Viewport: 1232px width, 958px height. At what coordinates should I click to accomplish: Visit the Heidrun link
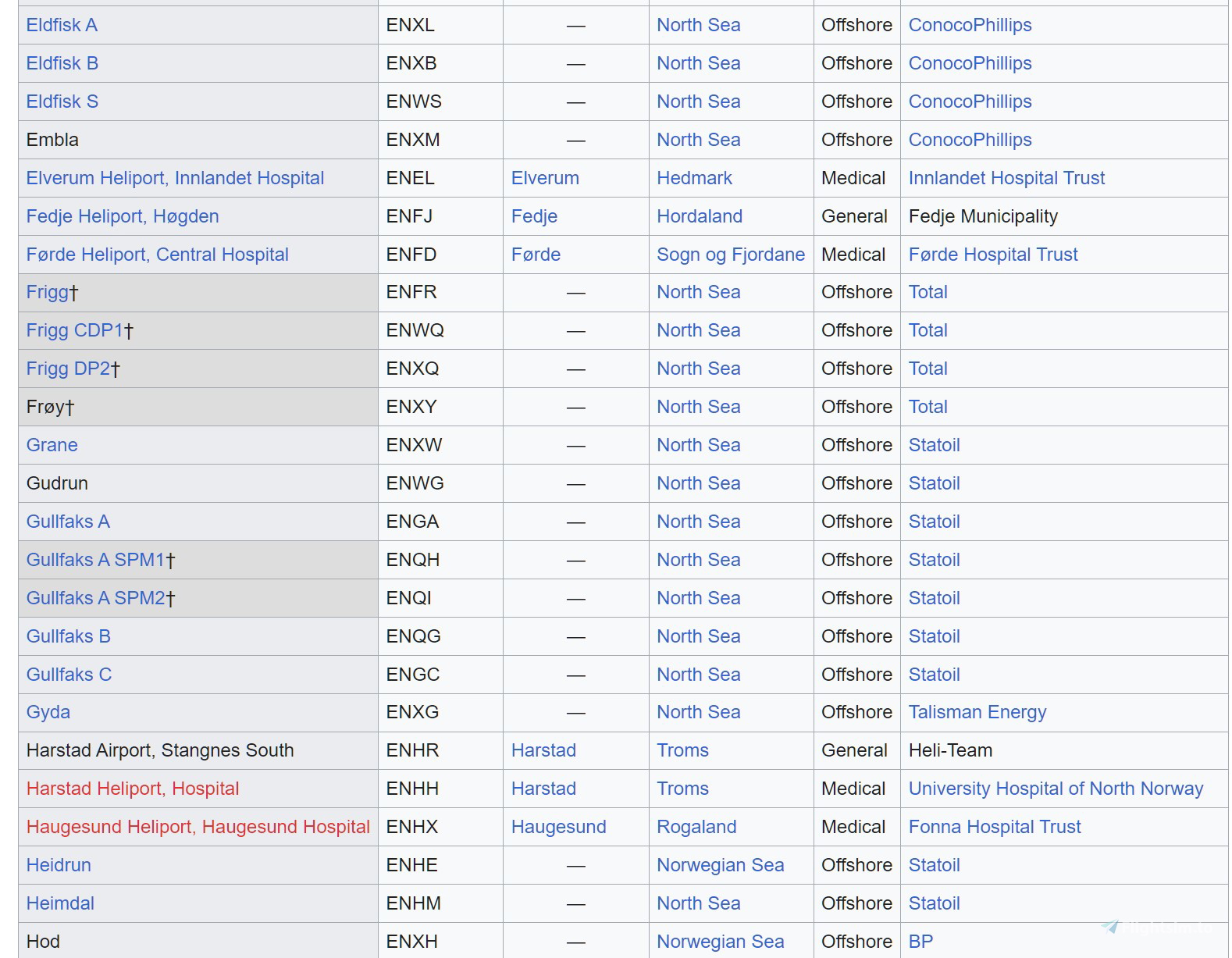pyautogui.click(x=59, y=865)
